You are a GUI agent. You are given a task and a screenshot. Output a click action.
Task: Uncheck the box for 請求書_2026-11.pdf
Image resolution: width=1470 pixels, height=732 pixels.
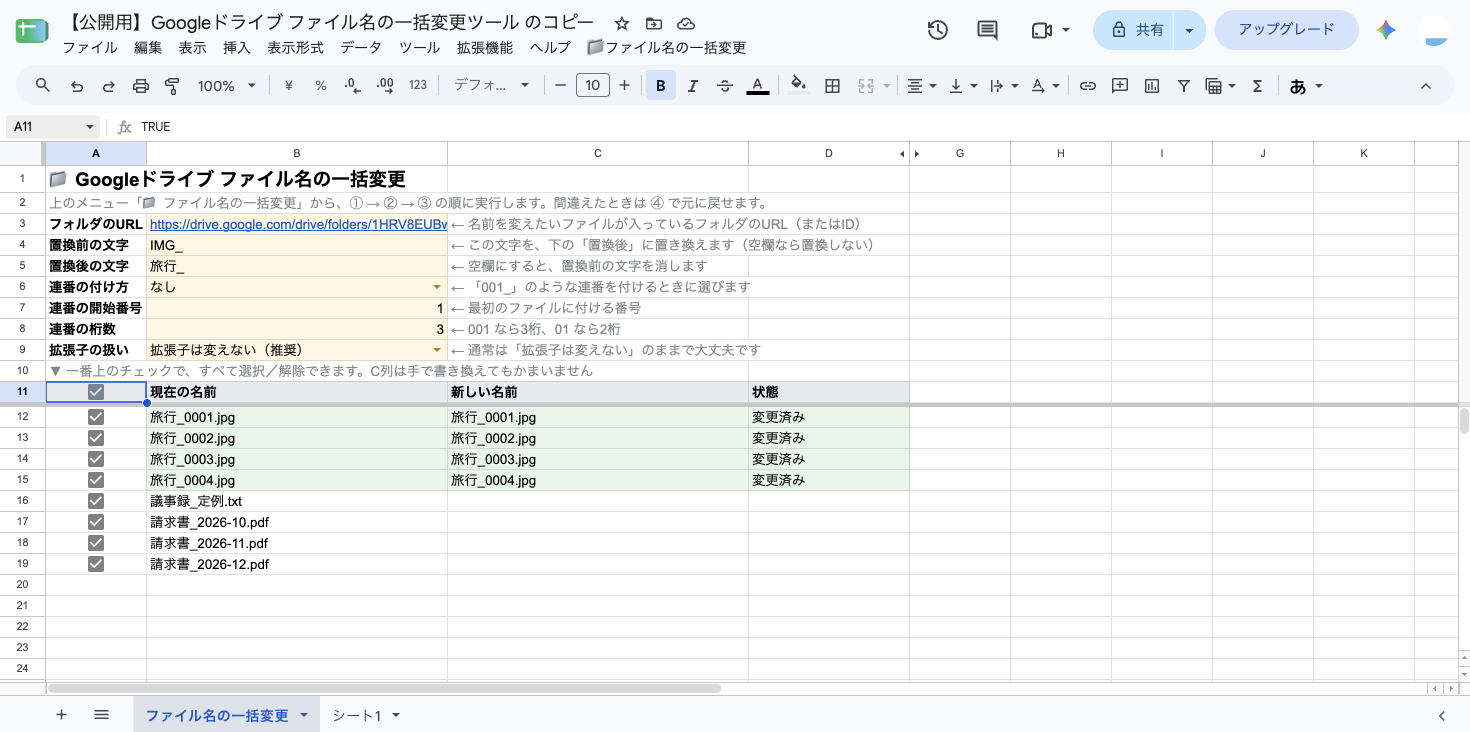(x=96, y=543)
